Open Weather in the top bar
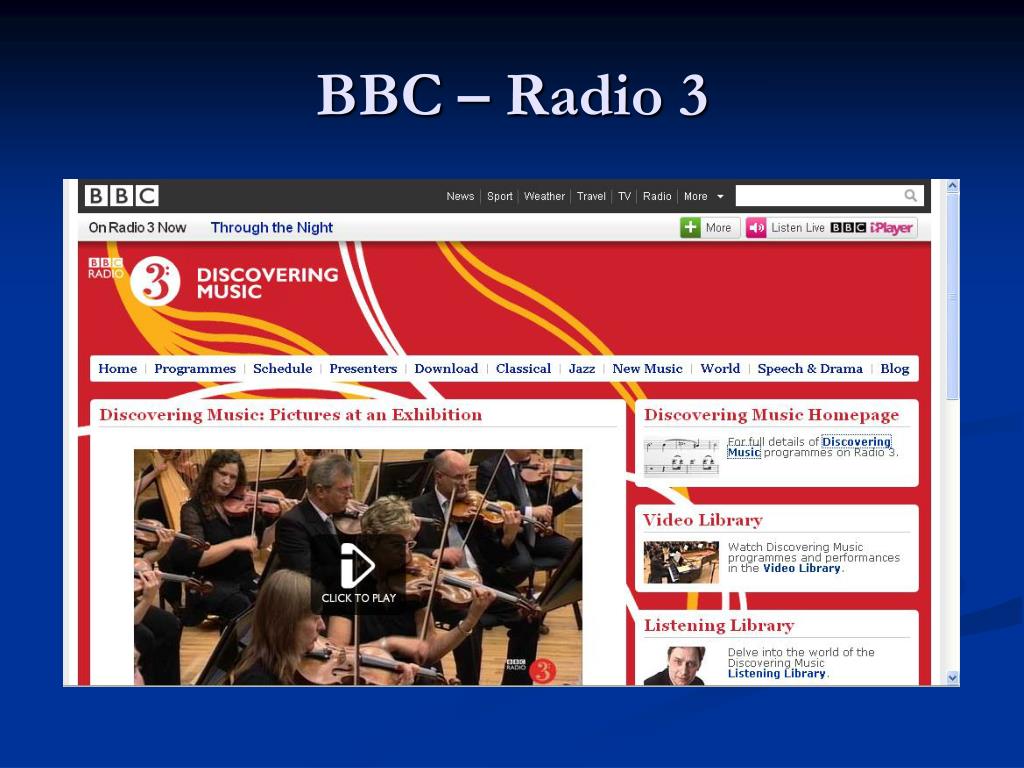The width and height of the screenshot is (1024, 768). (544, 196)
